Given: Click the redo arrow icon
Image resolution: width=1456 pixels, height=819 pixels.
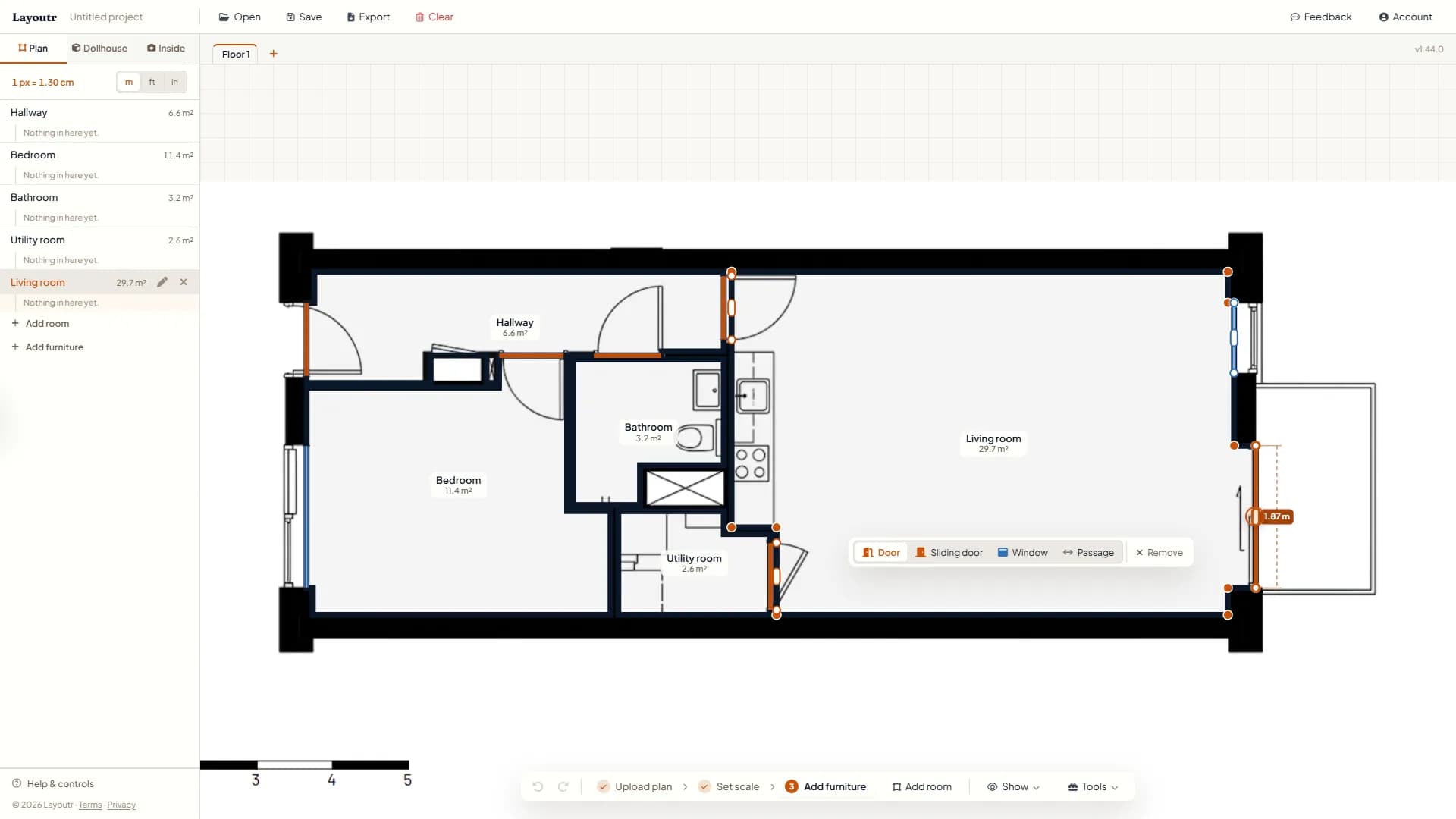Looking at the screenshot, I should (563, 786).
